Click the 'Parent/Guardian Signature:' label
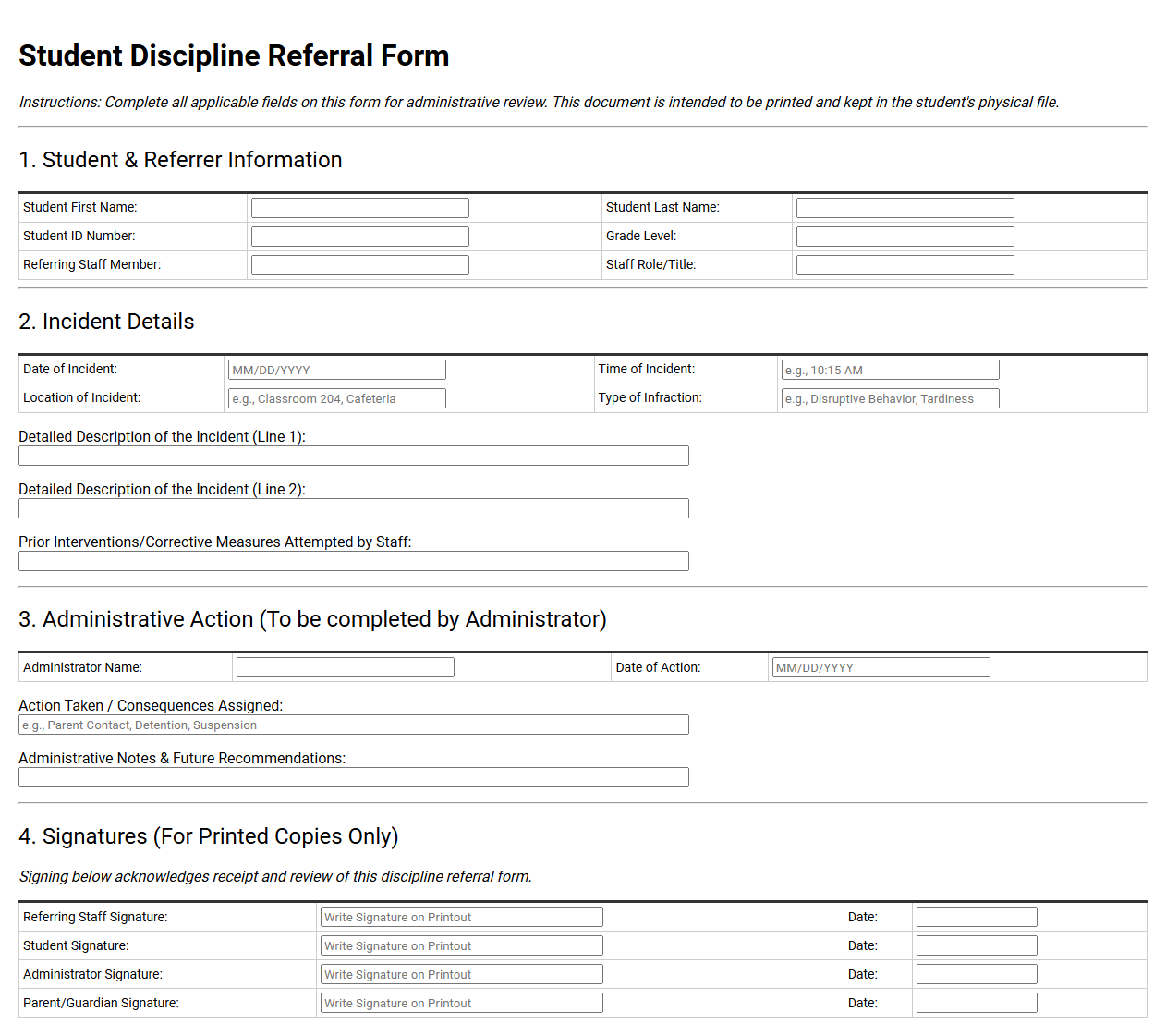Viewport: 1166px width, 1036px height. [102, 1003]
